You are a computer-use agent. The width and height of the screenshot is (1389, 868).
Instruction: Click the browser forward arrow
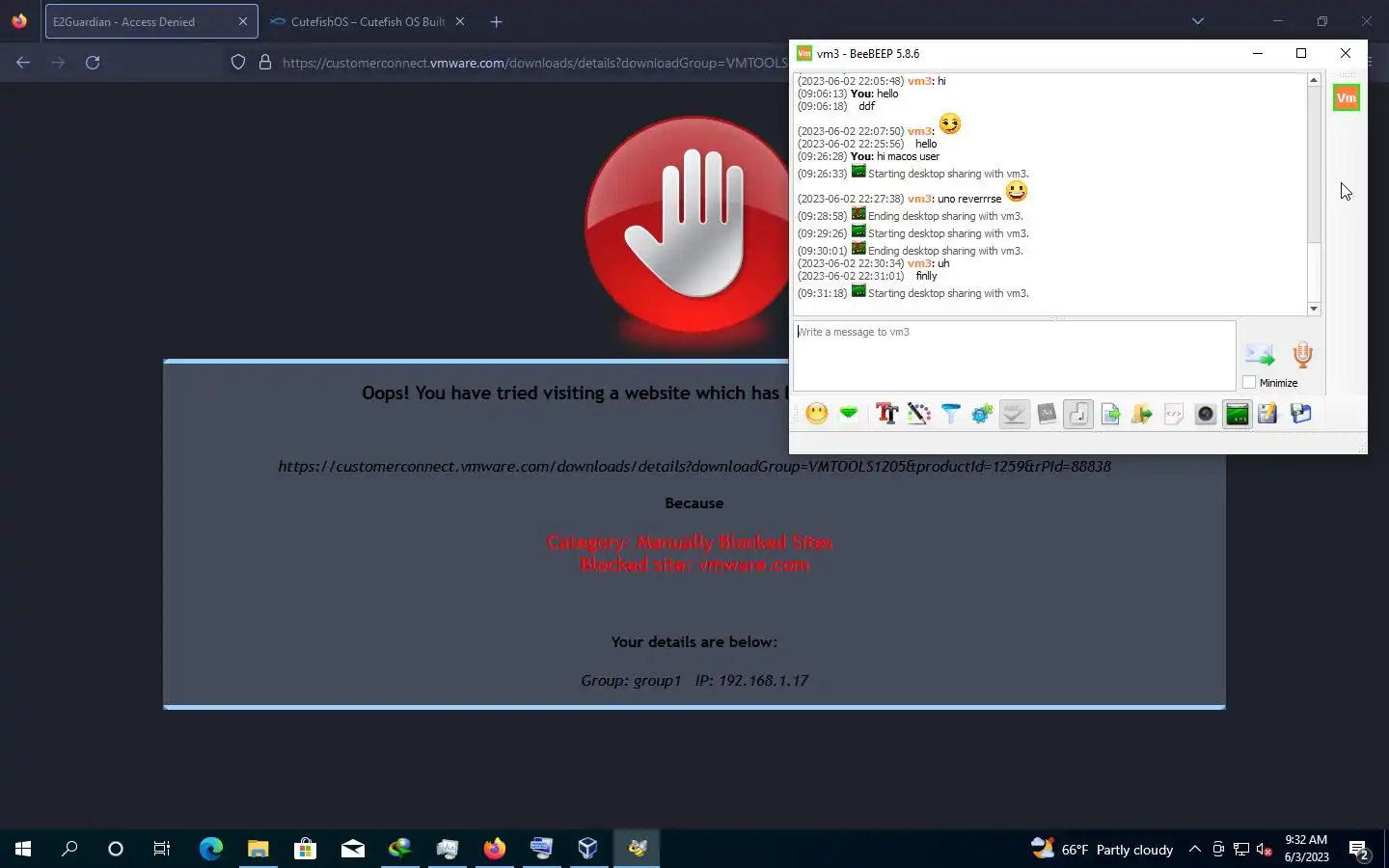click(x=58, y=63)
